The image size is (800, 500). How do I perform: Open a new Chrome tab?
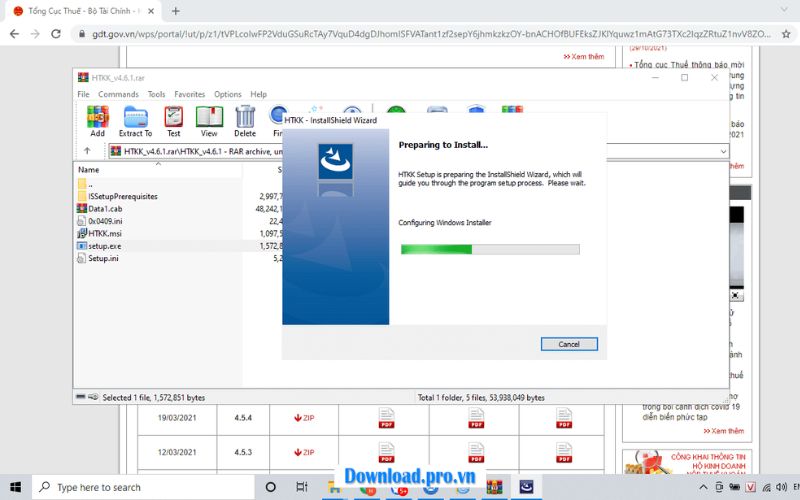176,11
